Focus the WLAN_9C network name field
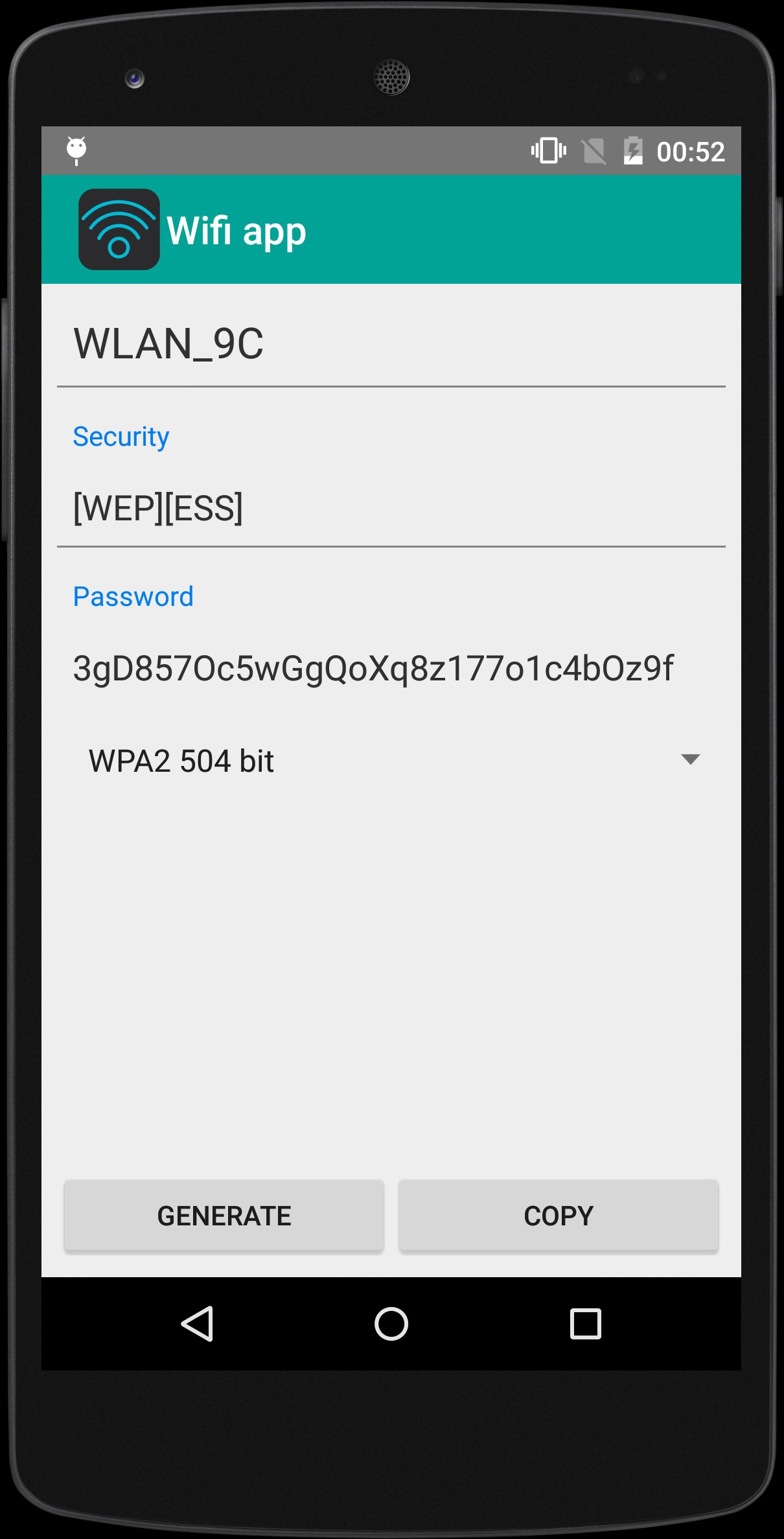 pyautogui.click(x=391, y=344)
